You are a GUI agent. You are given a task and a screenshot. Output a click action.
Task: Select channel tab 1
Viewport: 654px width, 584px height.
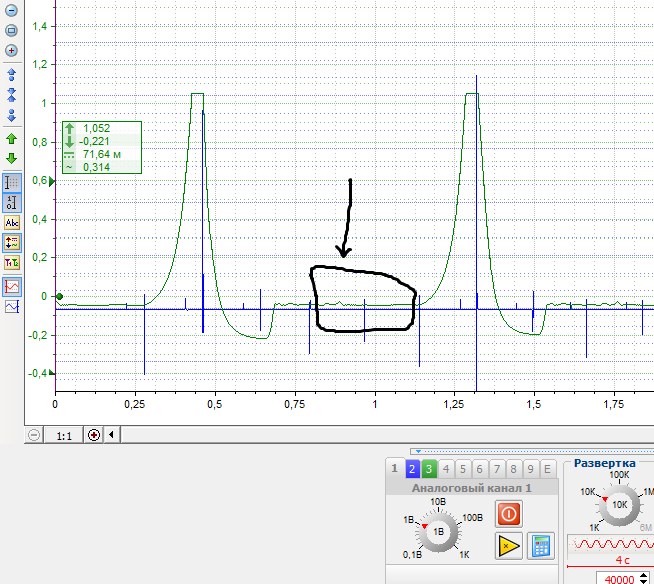click(395, 468)
